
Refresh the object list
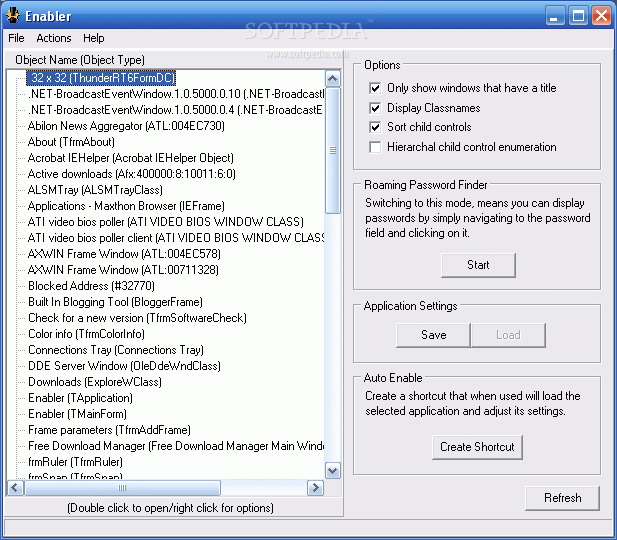pos(562,498)
